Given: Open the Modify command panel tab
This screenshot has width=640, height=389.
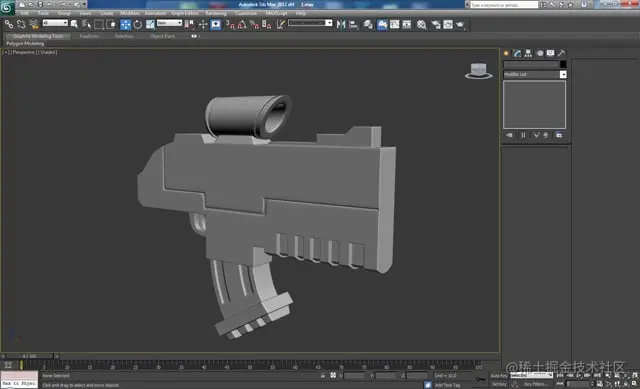Looking at the screenshot, I should tap(517, 53).
